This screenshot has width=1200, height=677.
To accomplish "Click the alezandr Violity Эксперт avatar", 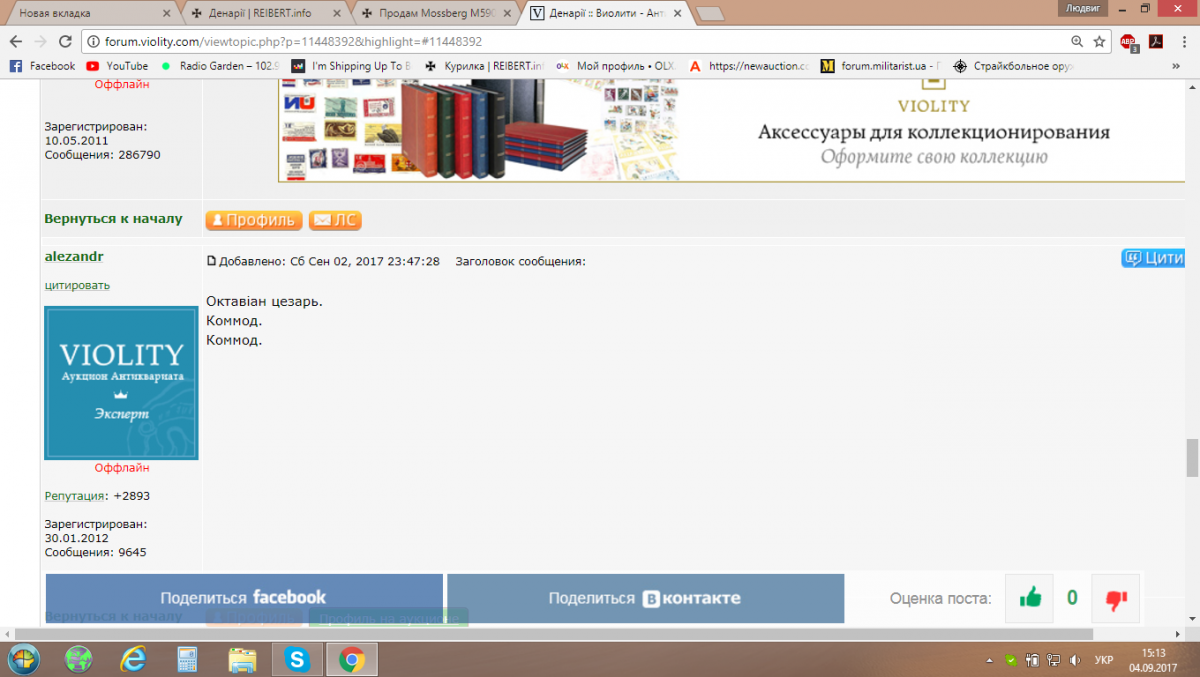I will point(121,383).
